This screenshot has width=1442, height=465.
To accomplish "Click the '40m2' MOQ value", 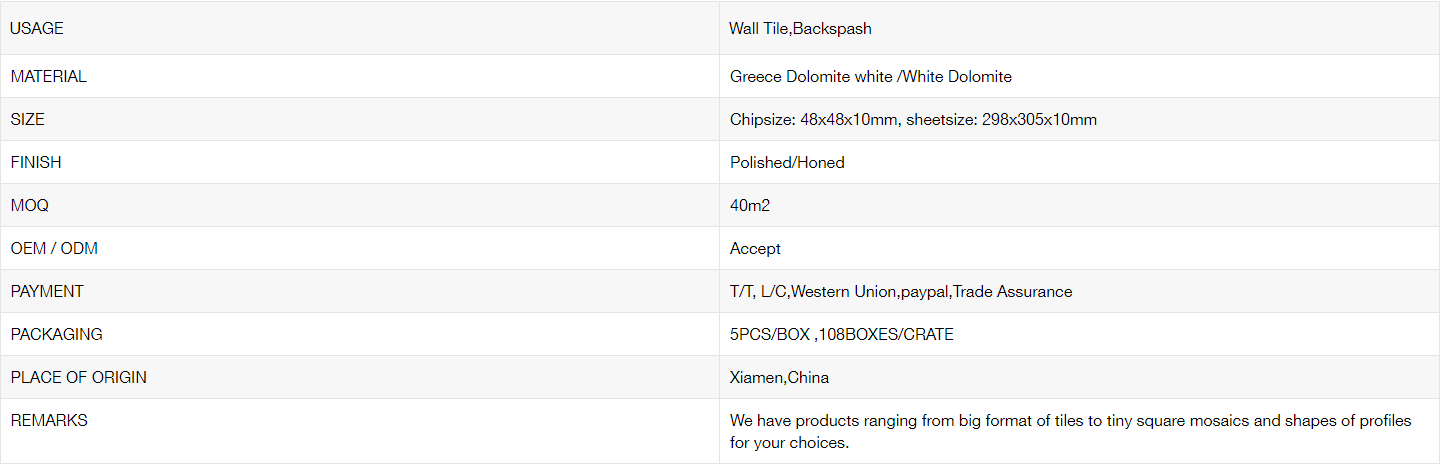I will 750,205.
